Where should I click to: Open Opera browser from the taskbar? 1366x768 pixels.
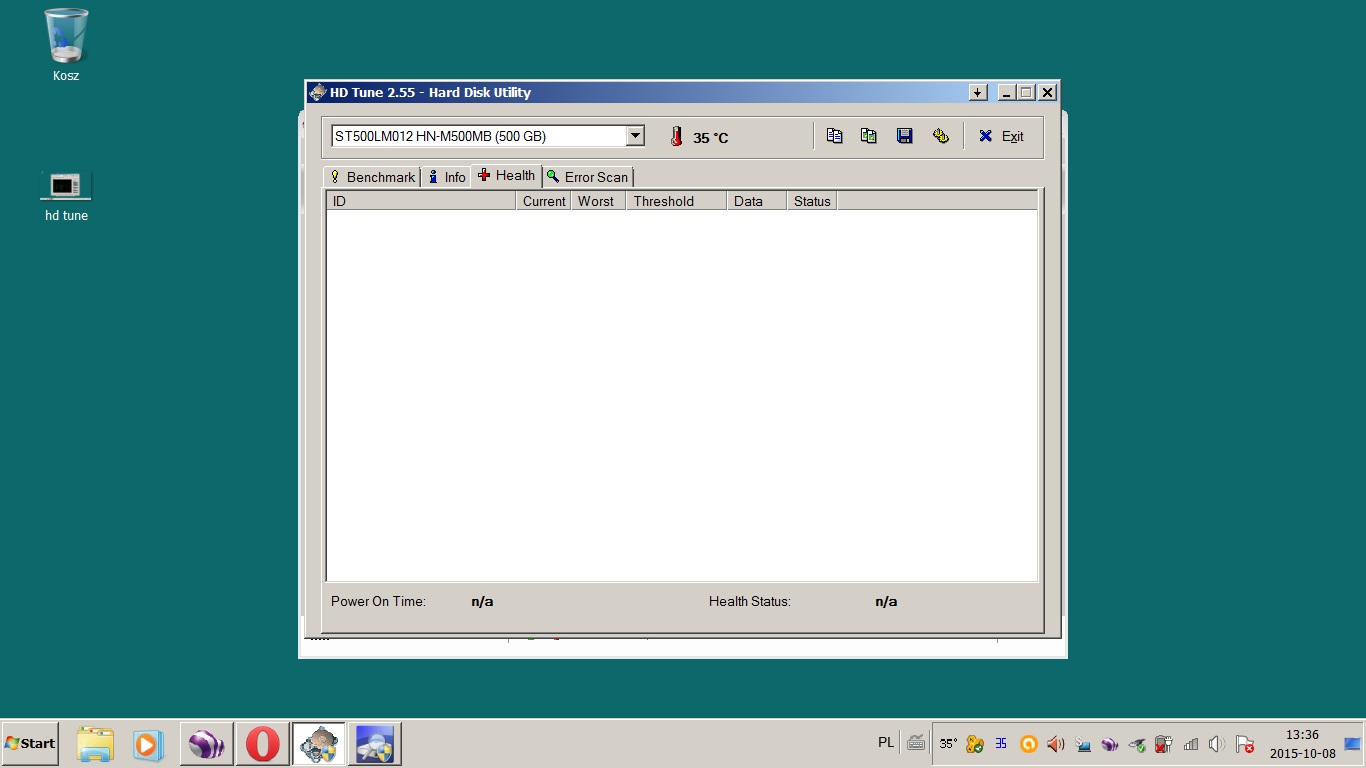coord(262,744)
